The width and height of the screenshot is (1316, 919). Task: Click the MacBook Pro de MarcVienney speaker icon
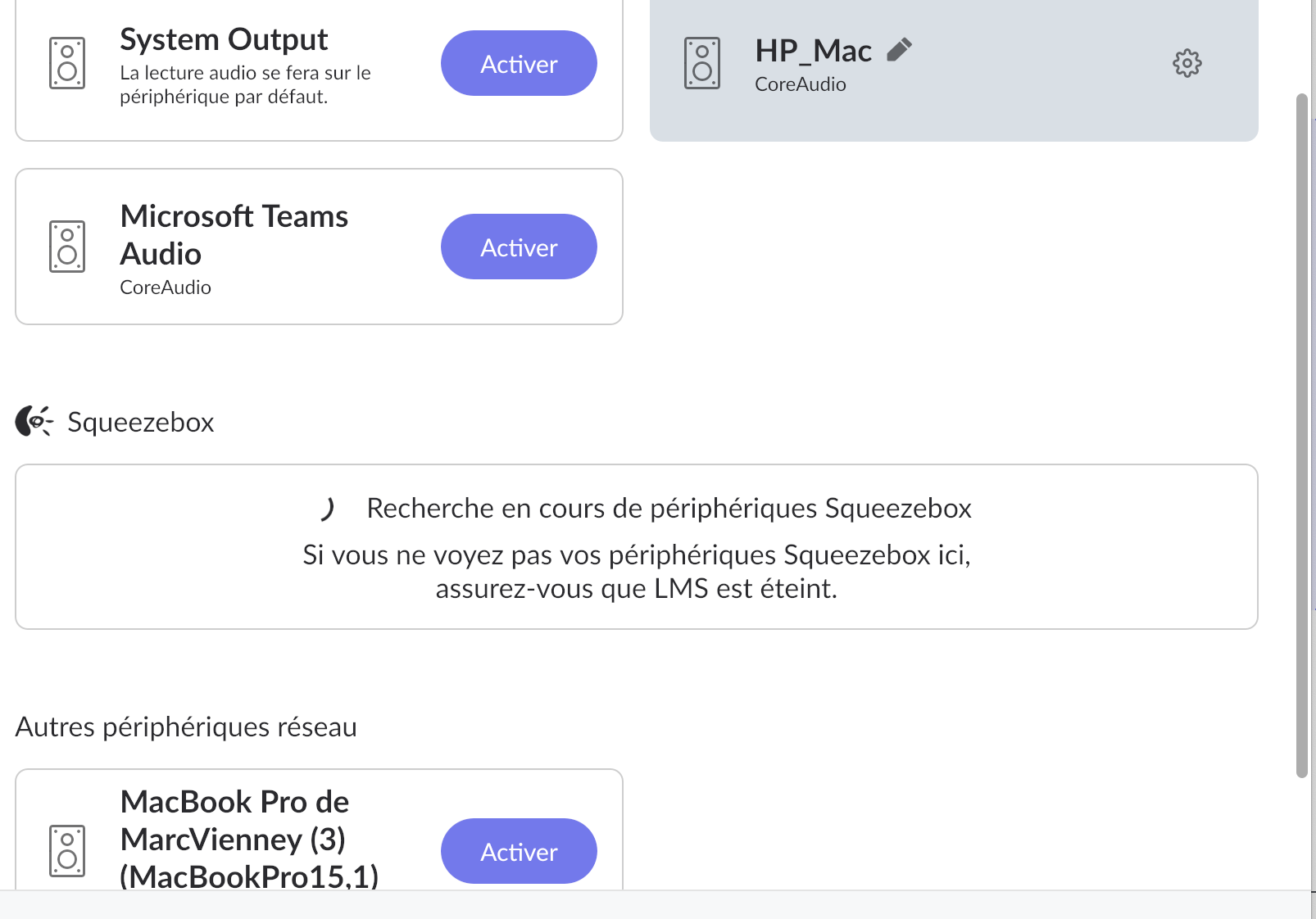tap(67, 851)
